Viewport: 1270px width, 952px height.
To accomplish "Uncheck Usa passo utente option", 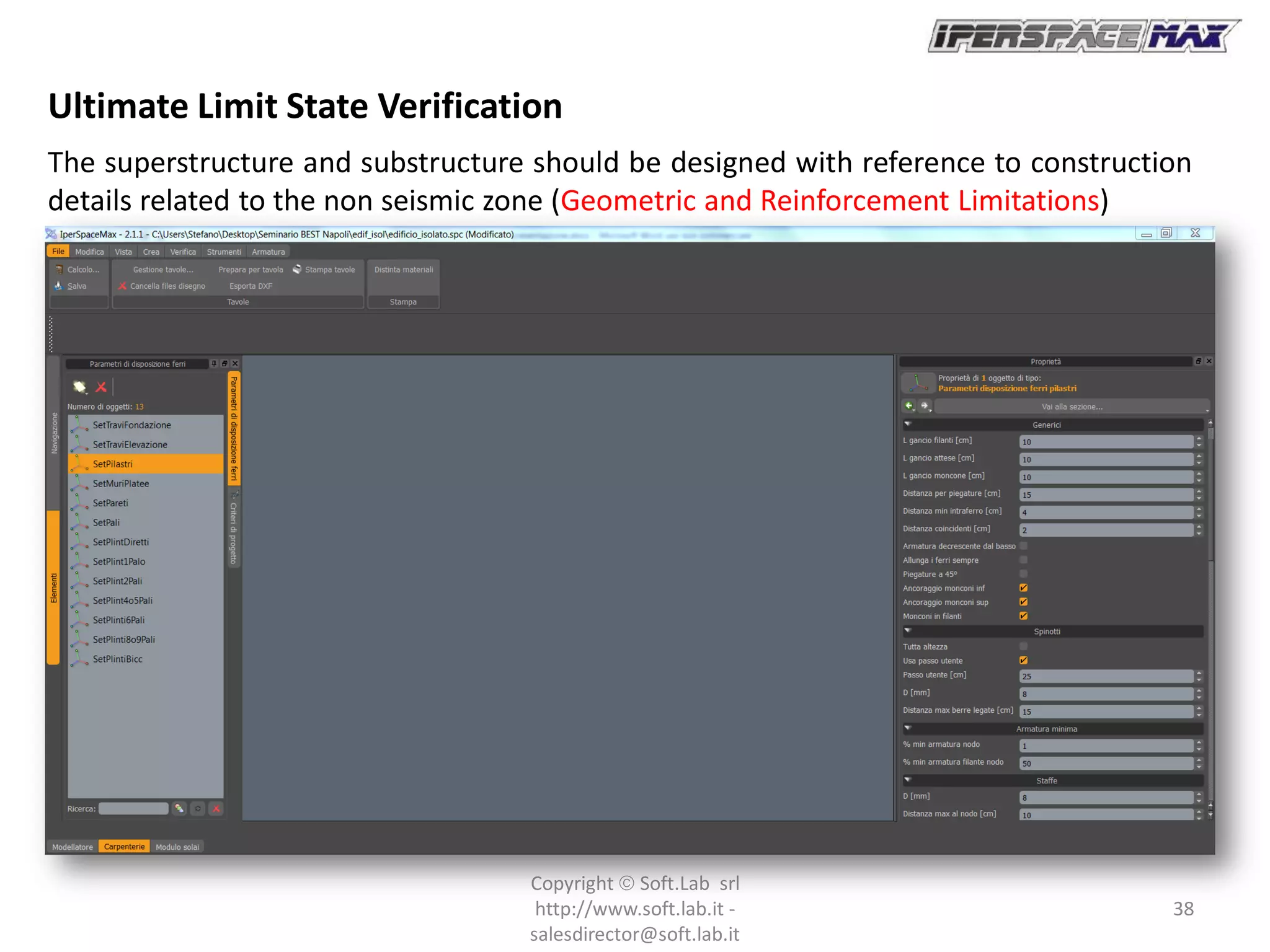I will click(x=1023, y=661).
